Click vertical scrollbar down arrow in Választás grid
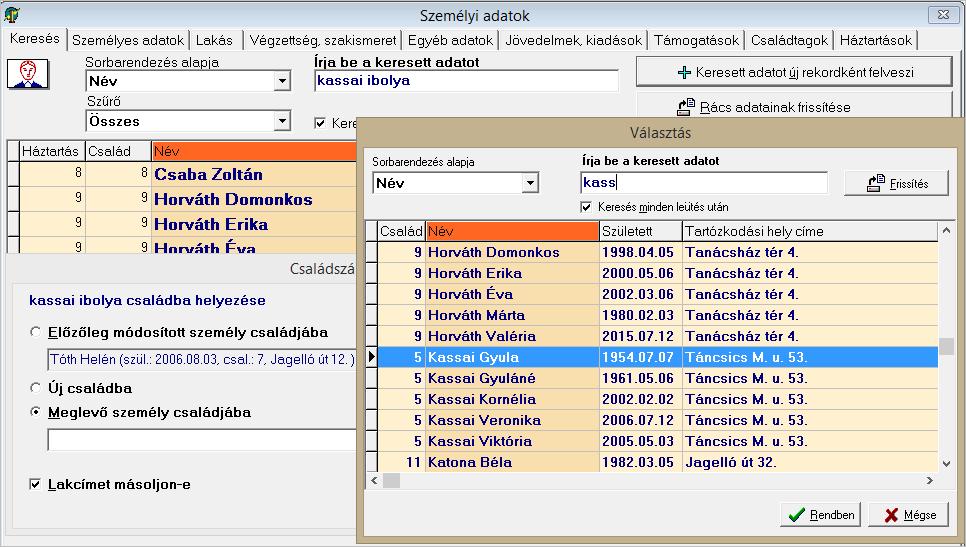This screenshot has width=966, height=547. (x=947, y=464)
